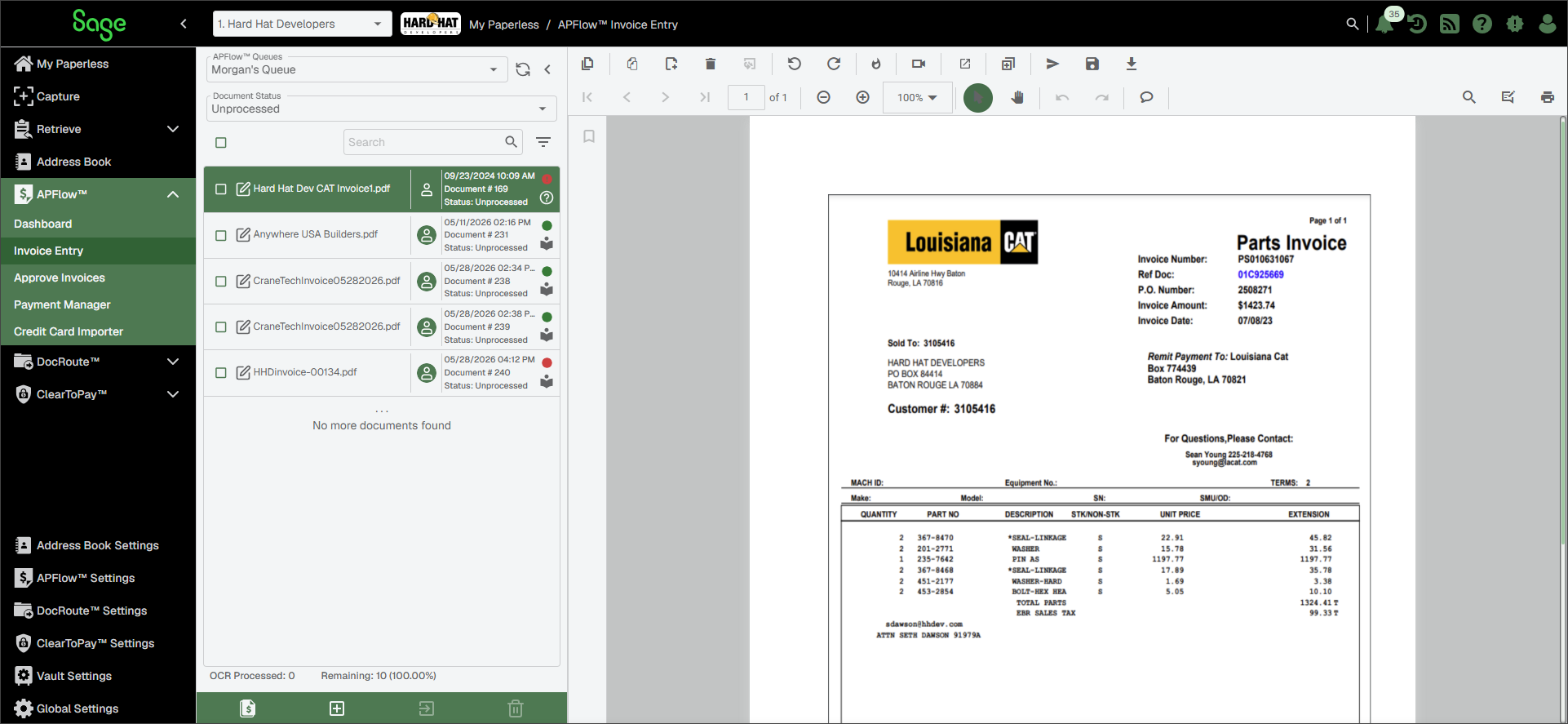Click the invoice dollar icon in the bottom bar
Viewport: 1568px width, 724px height.
point(248,708)
